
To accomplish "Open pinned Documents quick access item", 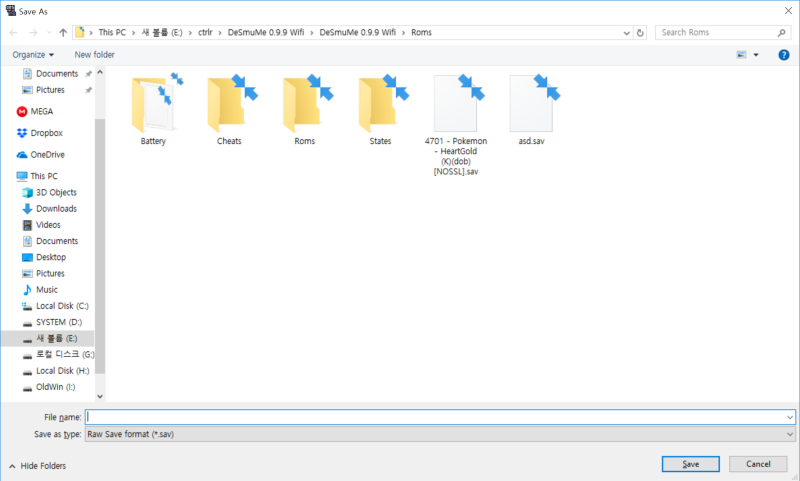I will point(50,73).
